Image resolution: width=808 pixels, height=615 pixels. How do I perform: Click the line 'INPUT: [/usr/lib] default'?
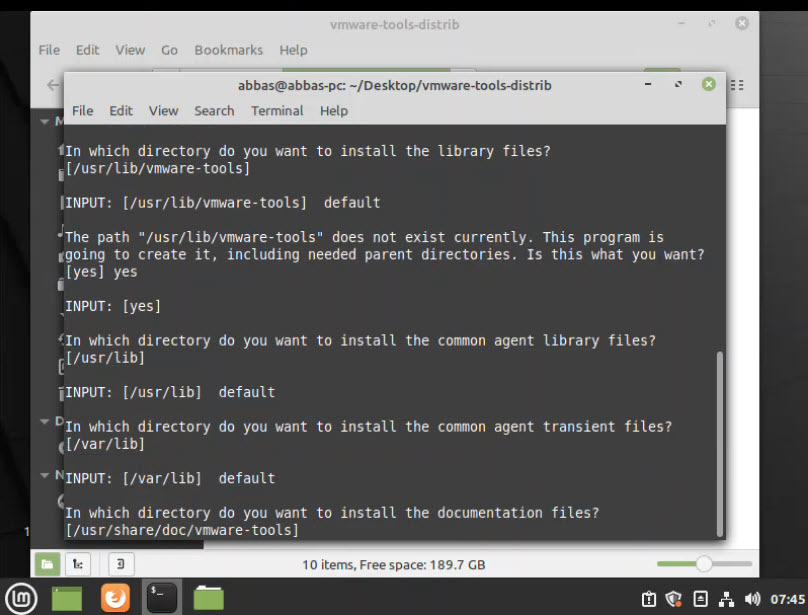click(170, 392)
